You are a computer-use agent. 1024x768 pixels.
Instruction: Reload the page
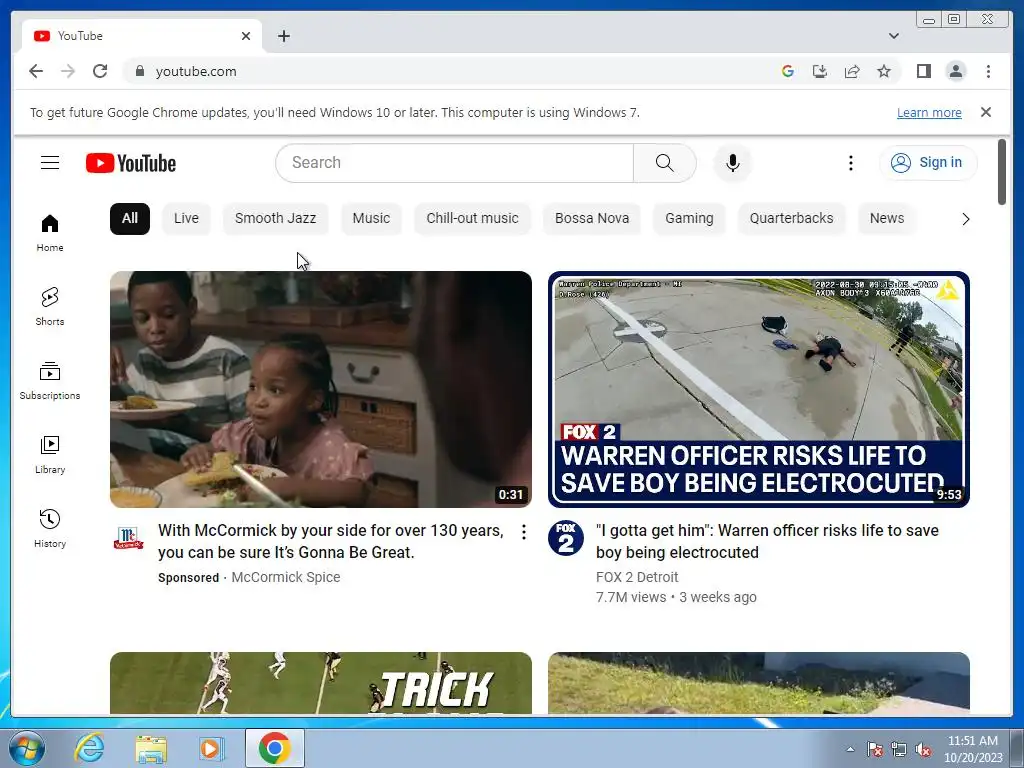point(100,71)
